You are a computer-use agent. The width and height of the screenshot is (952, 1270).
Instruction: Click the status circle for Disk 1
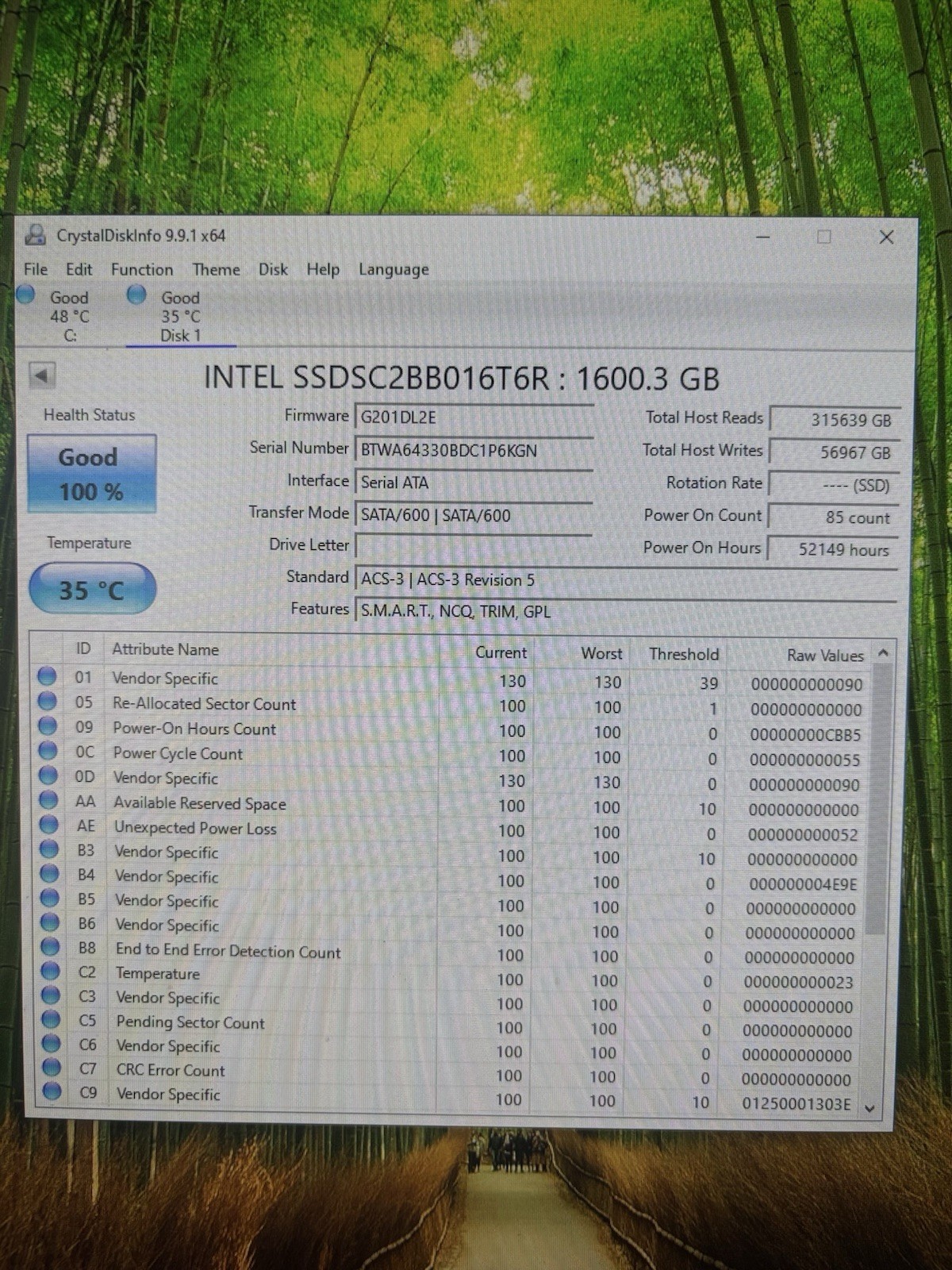tap(137, 294)
